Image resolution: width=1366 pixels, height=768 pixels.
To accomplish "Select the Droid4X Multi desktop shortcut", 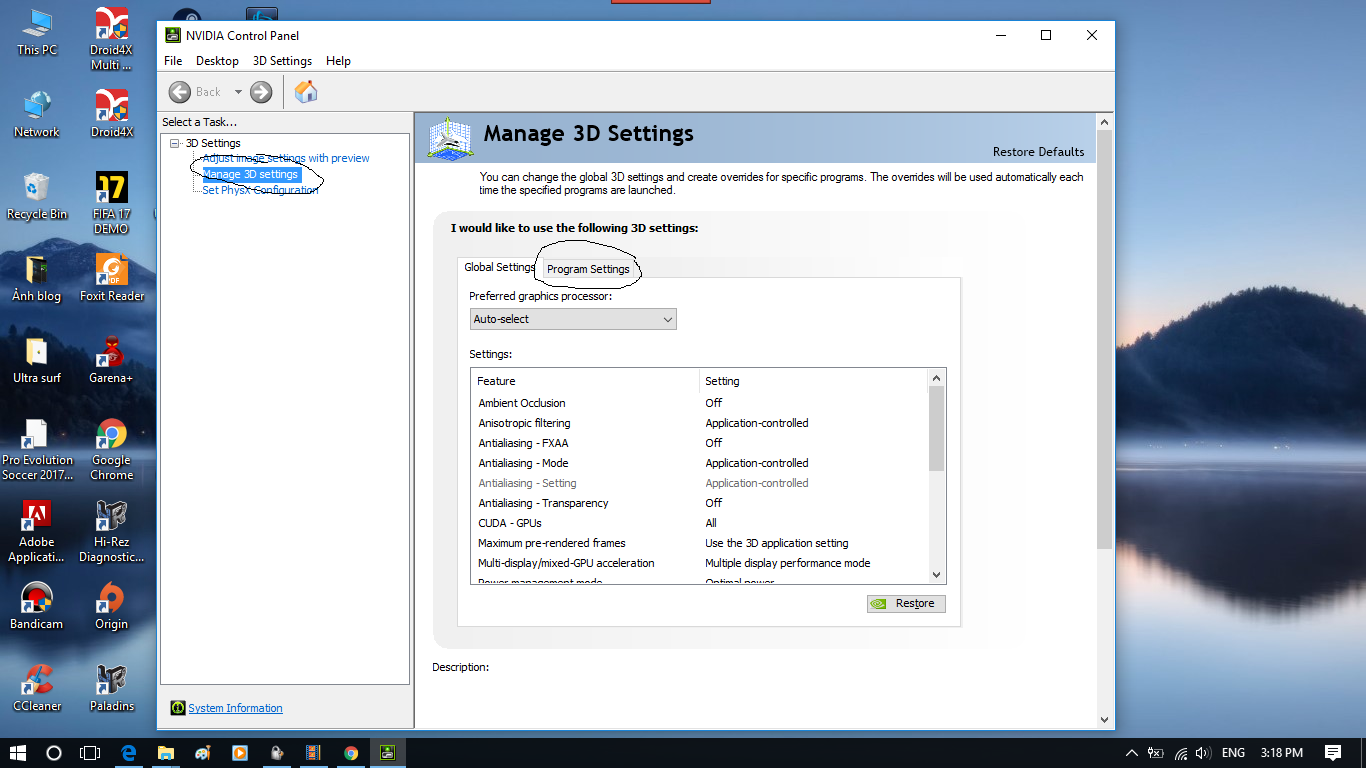I will (111, 40).
